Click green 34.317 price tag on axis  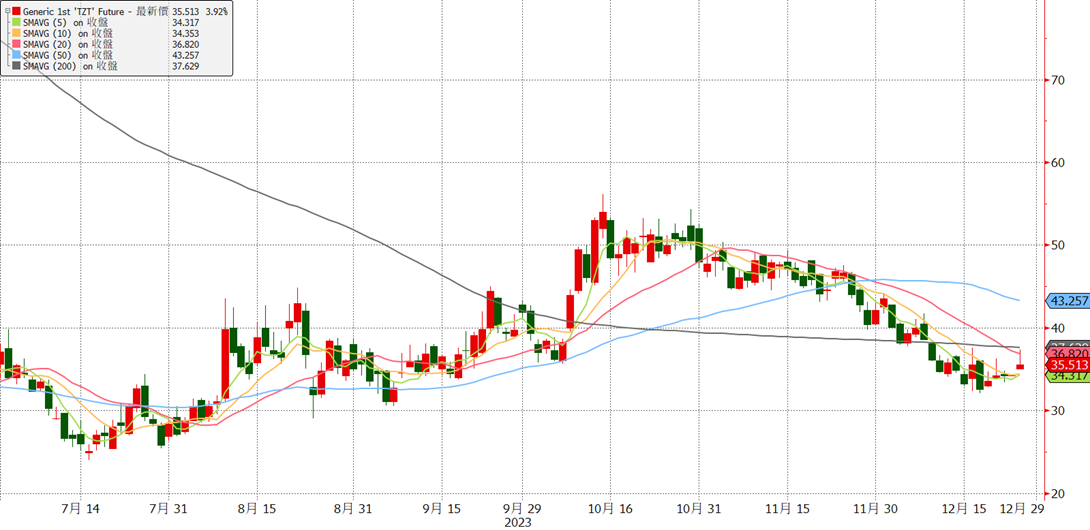tap(1067, 376)
